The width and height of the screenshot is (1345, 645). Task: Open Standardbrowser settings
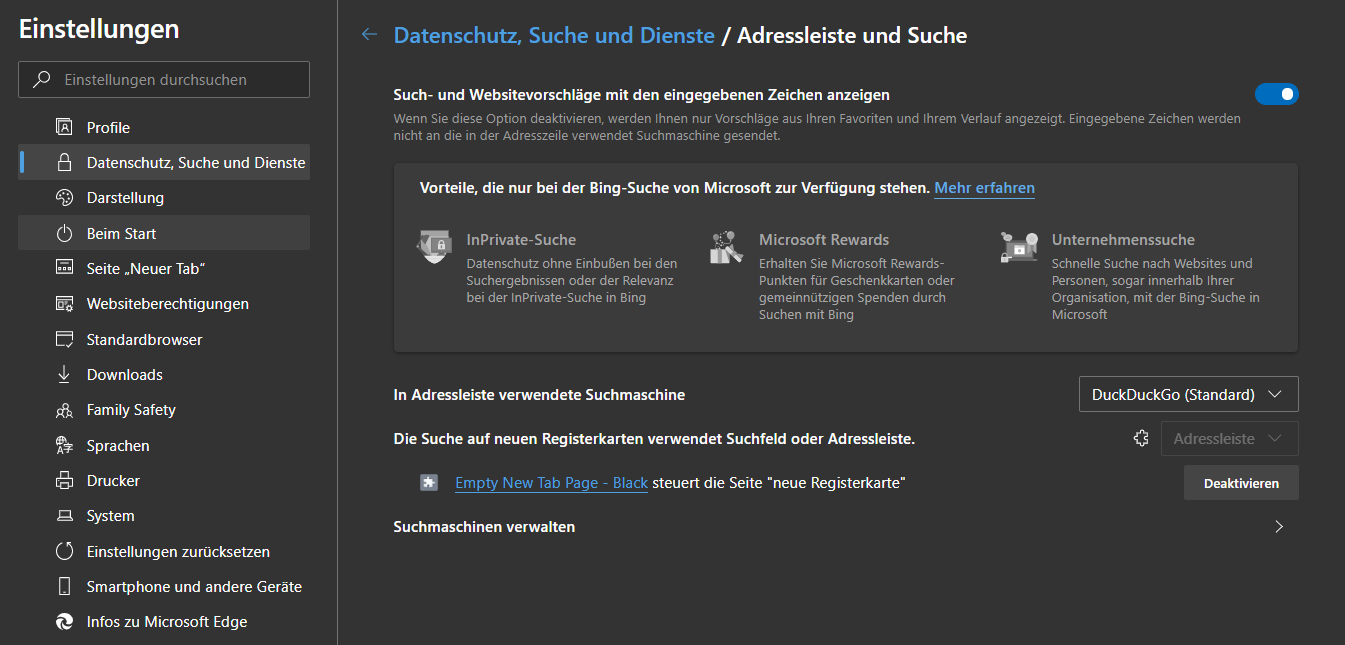[x=164, y=339]
